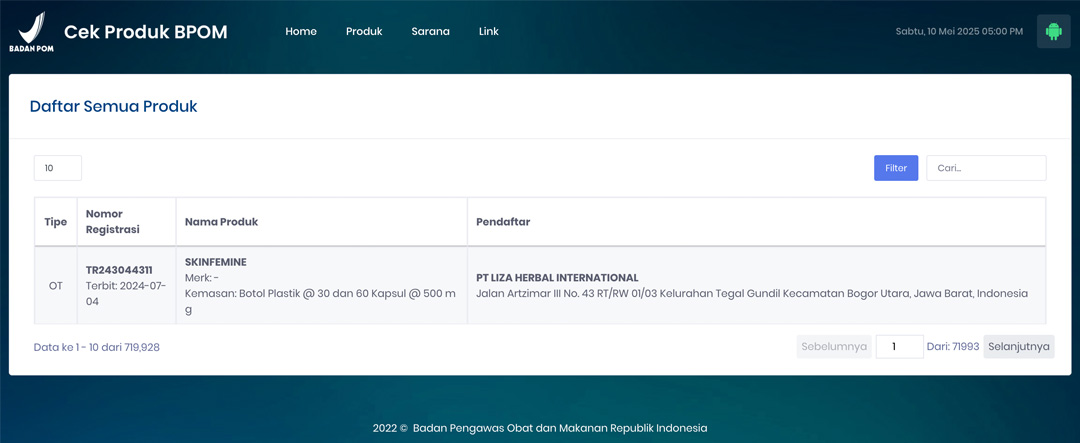Click the Tipe column header
This screenshot has width=1080, height=443.
pyautogui.click(x=55, y=222)
